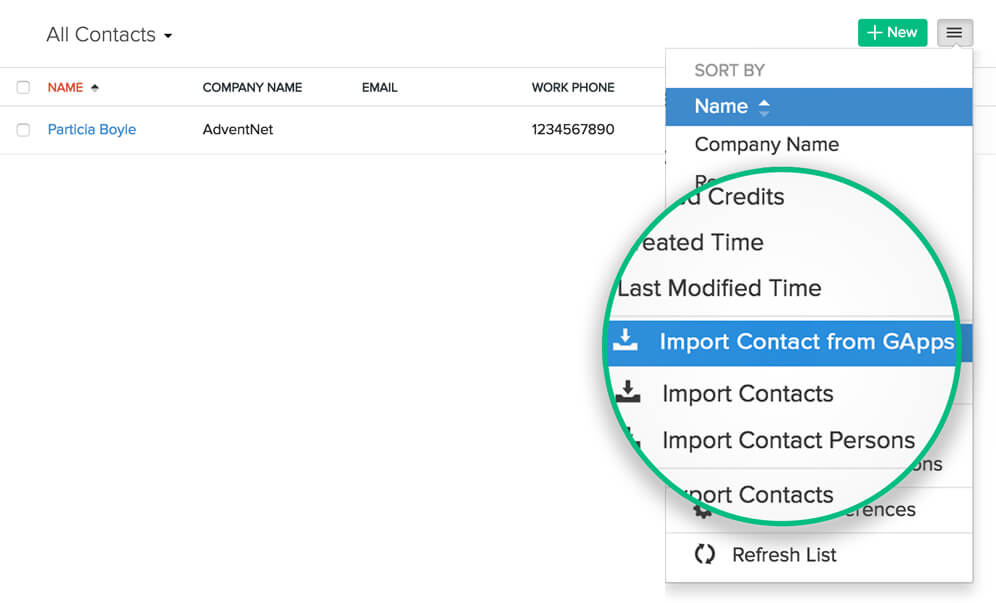Select Import Contact from GApps option

pos(806,342)
